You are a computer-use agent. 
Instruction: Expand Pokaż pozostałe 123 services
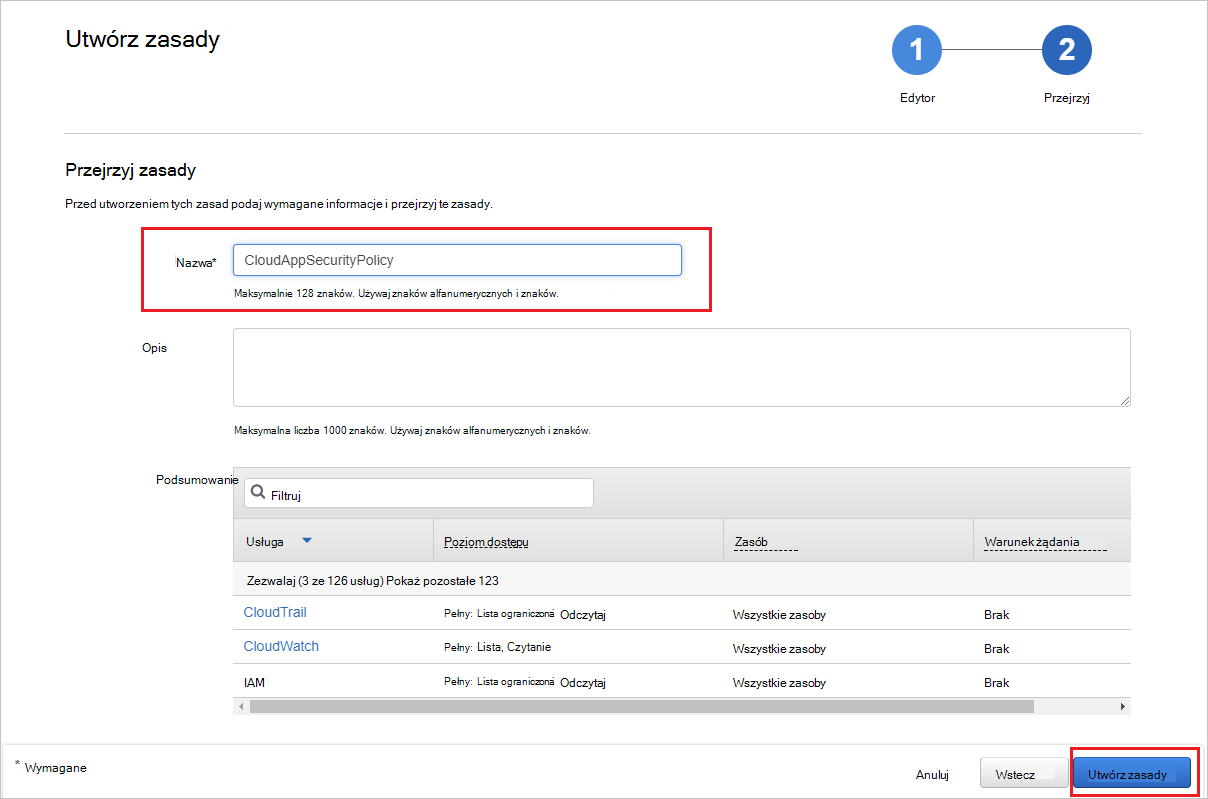[449, 580]
